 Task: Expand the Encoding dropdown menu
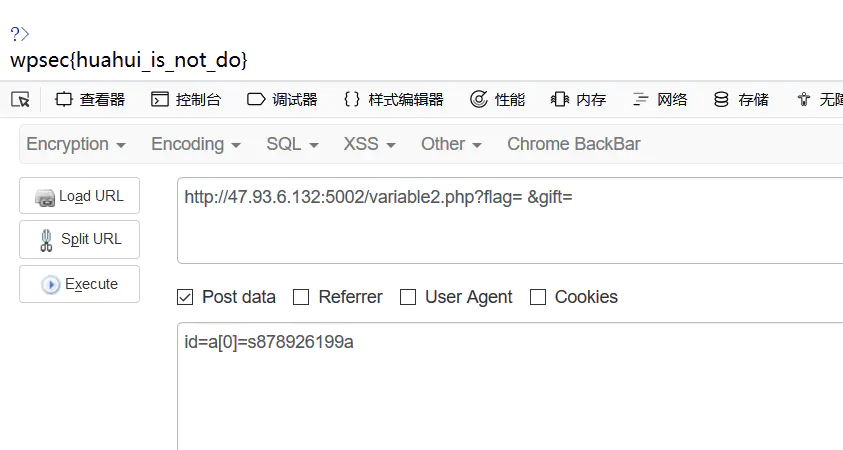coord(196,144)
